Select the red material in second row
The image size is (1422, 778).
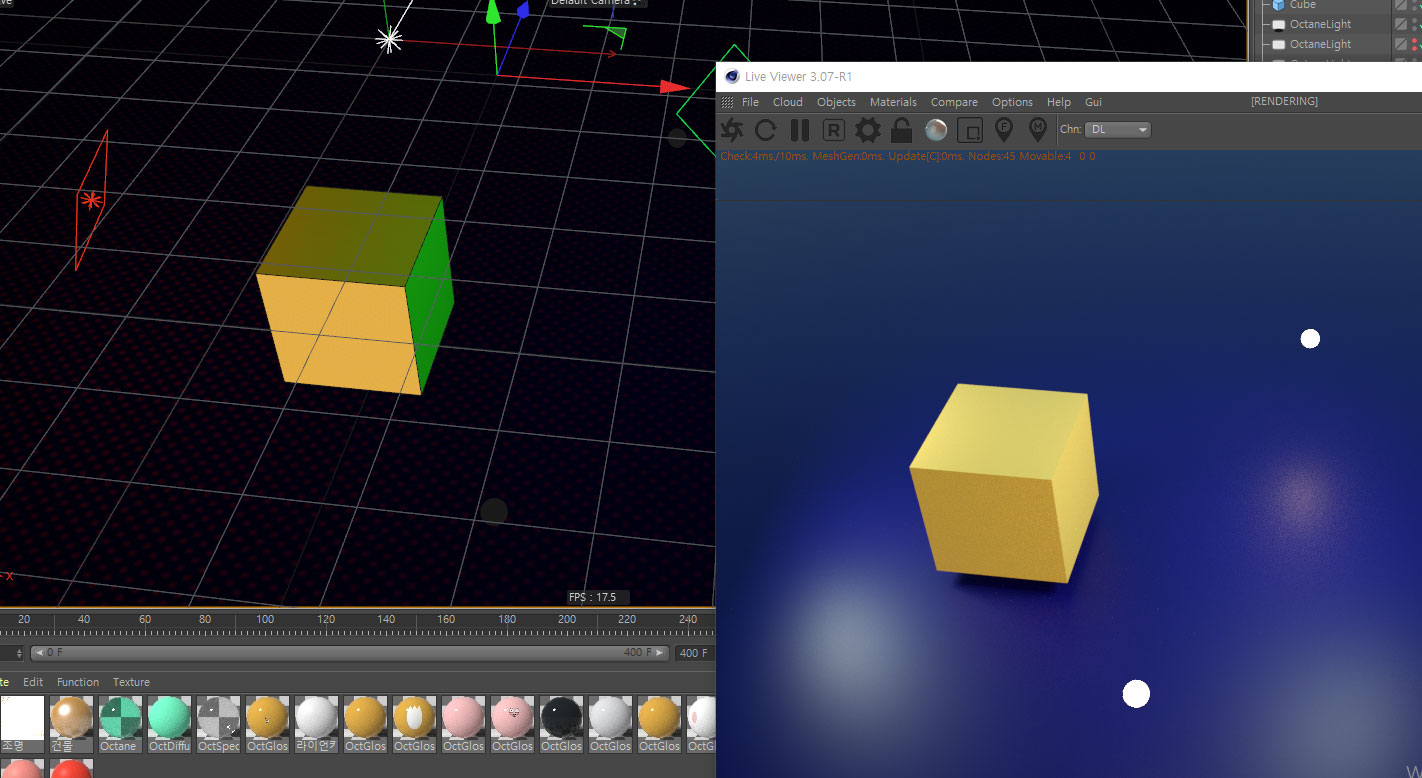[x=71, y=768]
